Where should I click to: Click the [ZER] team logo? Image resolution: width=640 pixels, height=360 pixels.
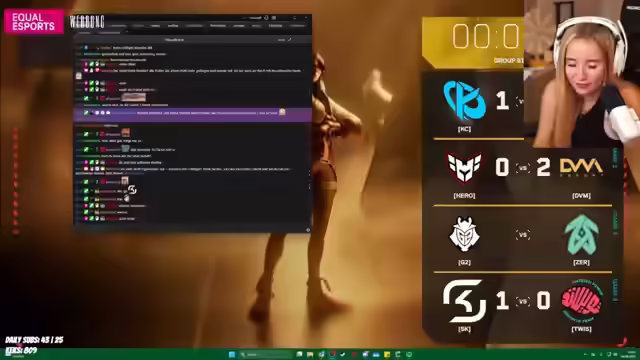[x=581, y=235]
